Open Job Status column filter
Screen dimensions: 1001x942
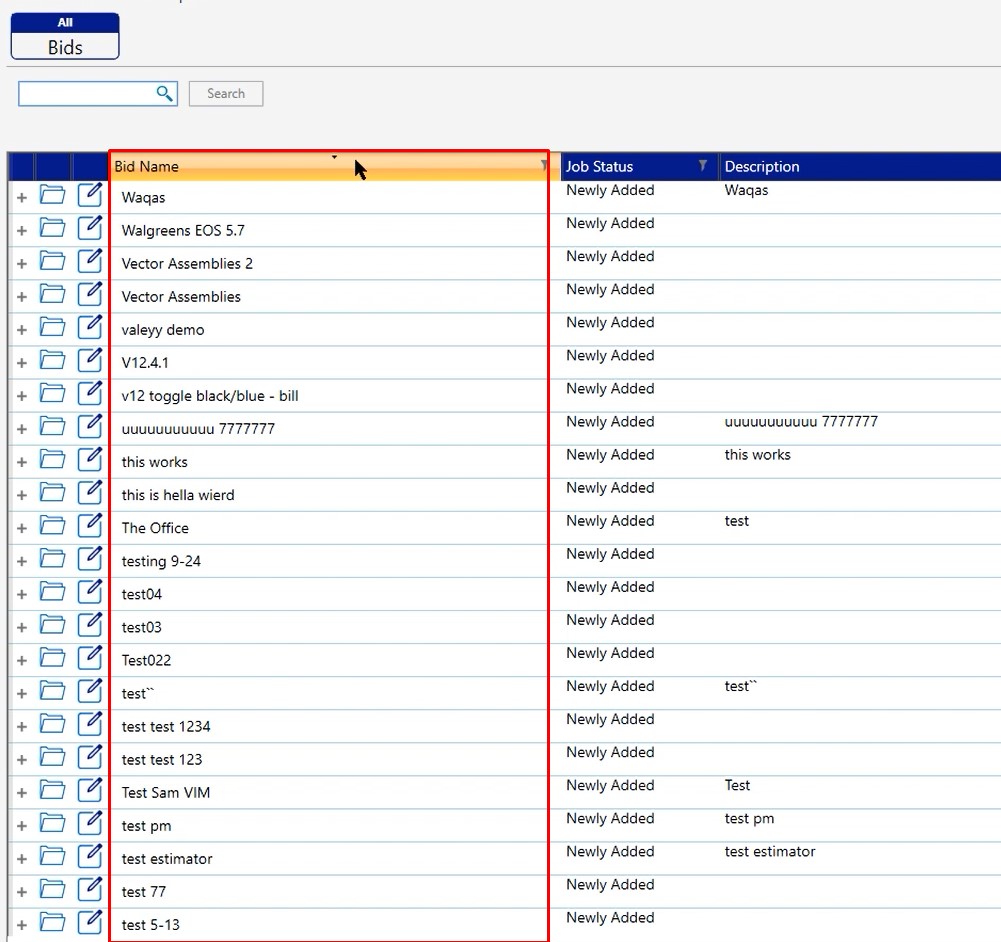(x=703, y=166)
